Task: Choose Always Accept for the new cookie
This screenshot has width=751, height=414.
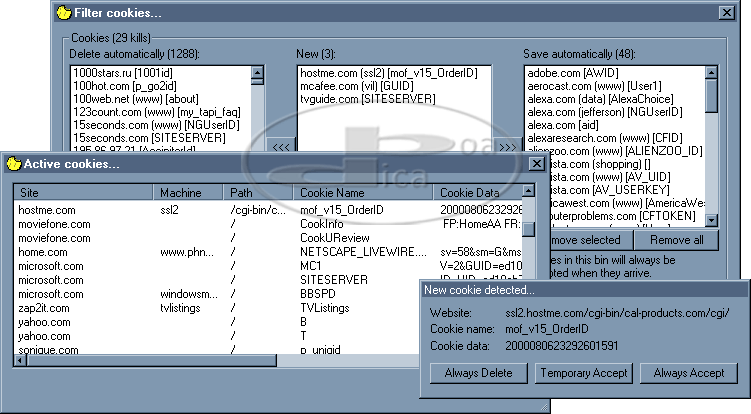Action: click(689, 373)
